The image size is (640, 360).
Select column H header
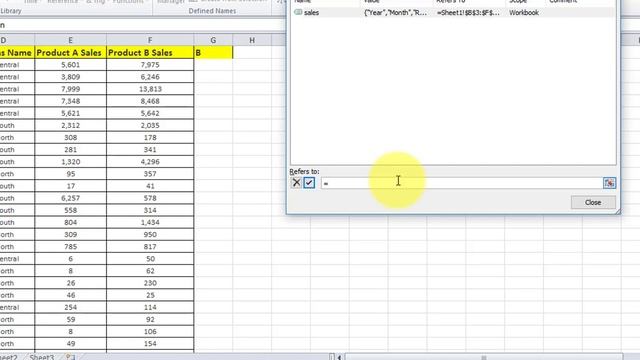(x=252, y=40)
